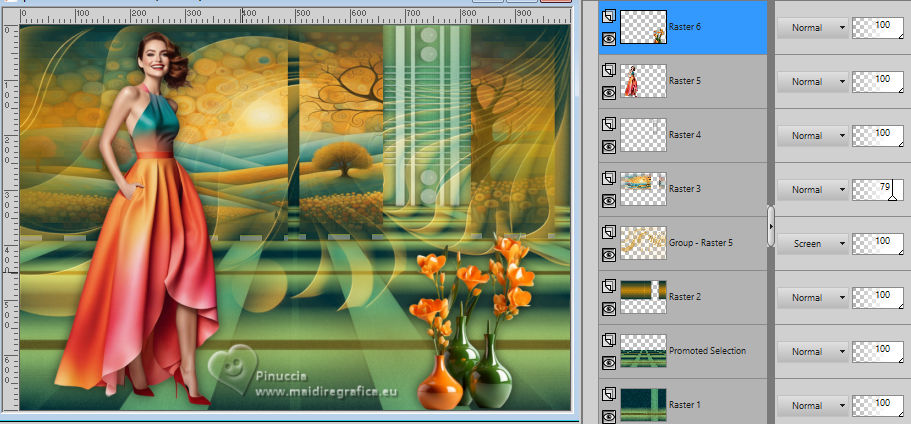Open blend mode dropdown for Raster 1
Screen dimensions: 911x424
coord(813,406)
